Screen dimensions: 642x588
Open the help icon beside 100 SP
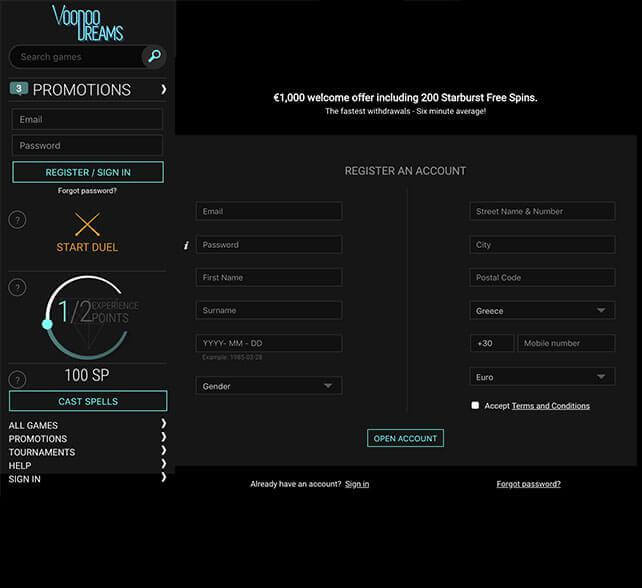(x=17, y=380)
